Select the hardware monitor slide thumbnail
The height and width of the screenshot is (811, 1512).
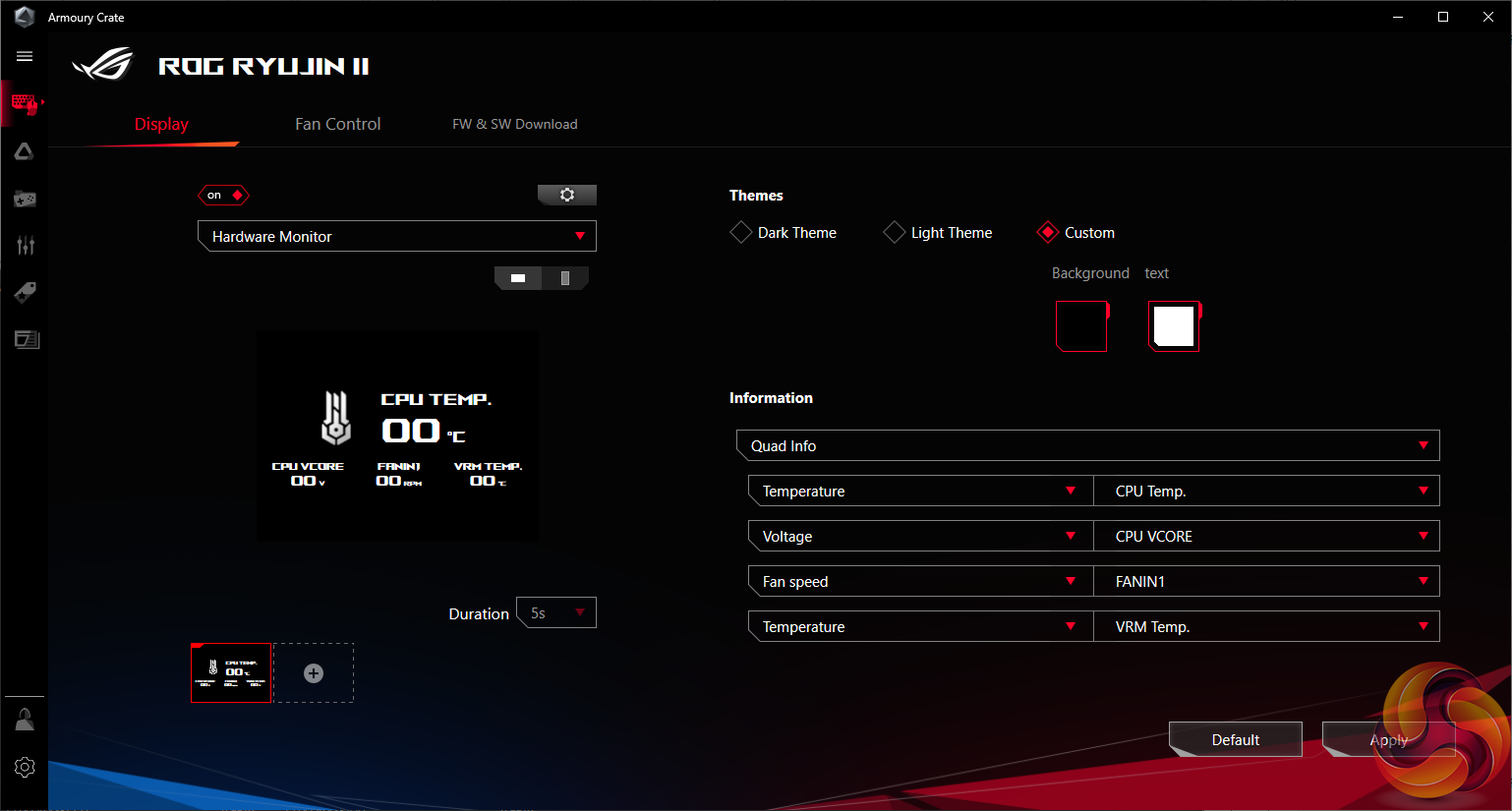[x=231, y=673]
